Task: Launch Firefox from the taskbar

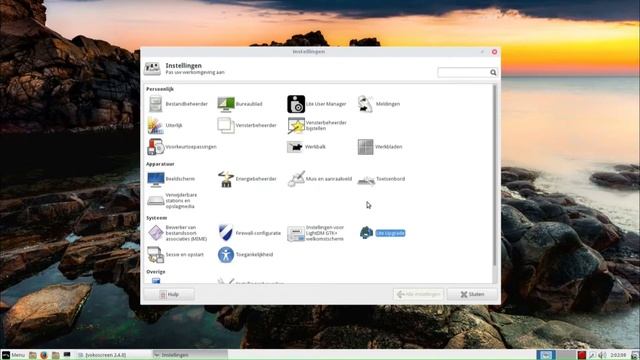Action: [44, 355]
